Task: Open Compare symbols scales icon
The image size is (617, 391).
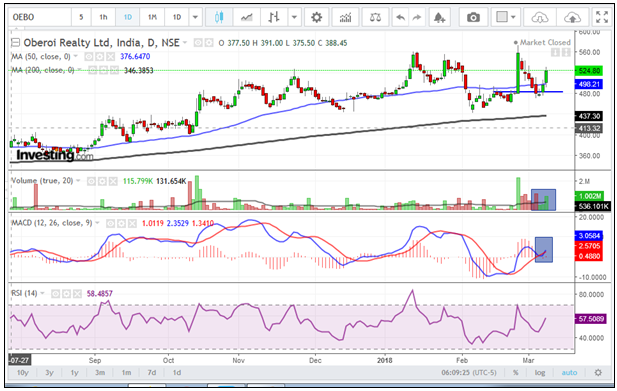Action: pos(375,17)
